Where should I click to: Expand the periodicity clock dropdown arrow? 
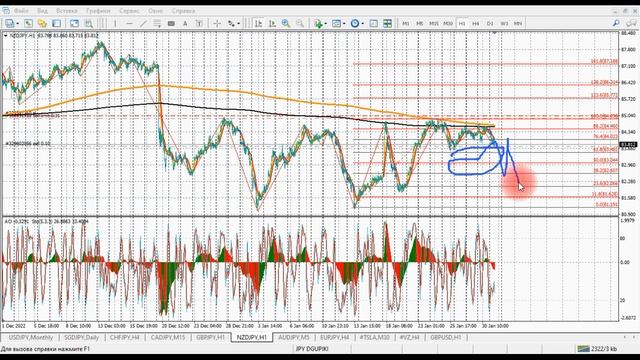[x=362, y=24]
